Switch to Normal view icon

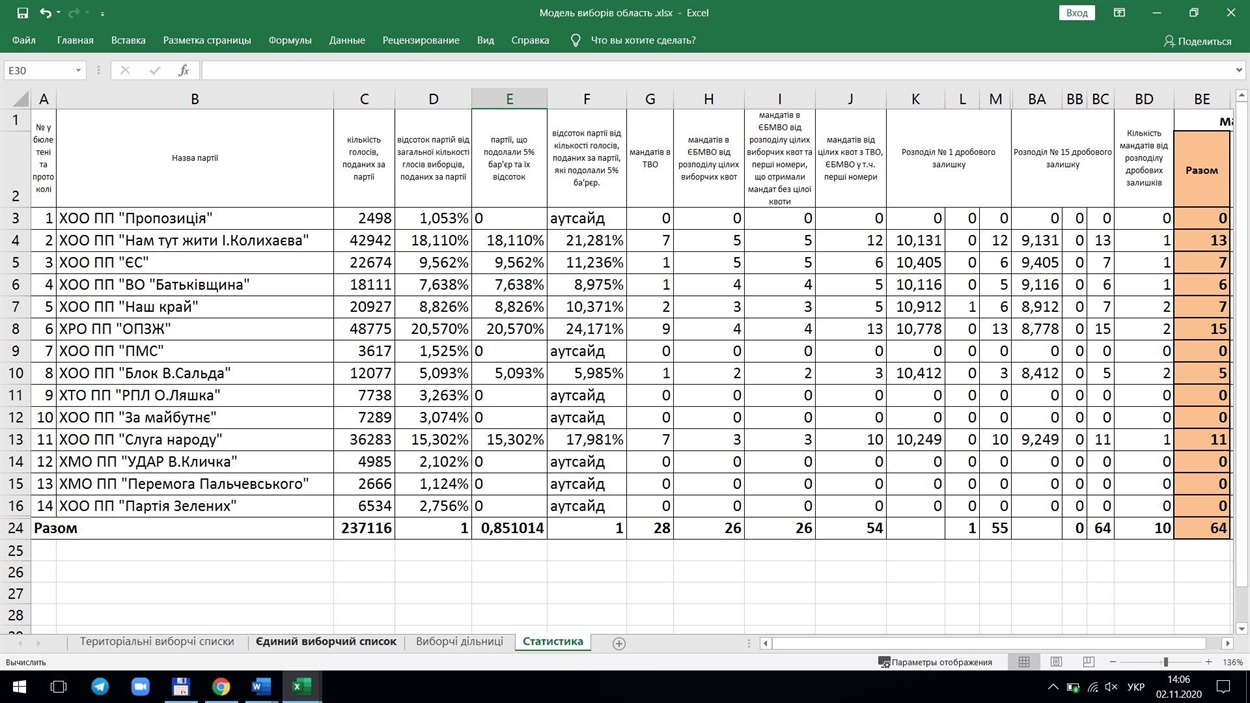pos(1024,662)
